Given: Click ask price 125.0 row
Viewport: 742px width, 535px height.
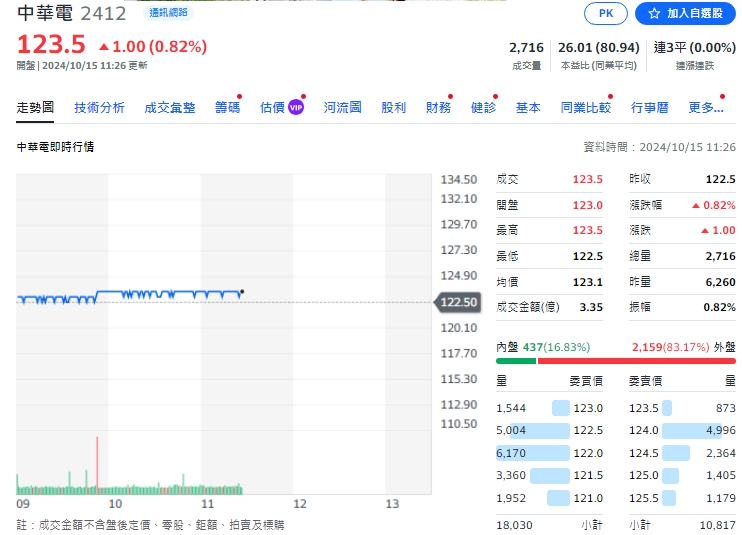Looking at the screenshot, I should click(x=682, y=475).
